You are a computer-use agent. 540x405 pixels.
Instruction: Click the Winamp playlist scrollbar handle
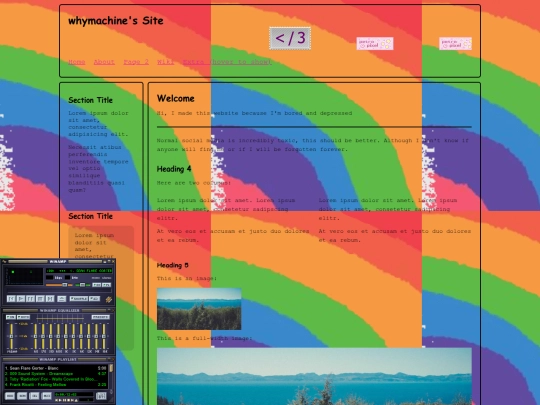click(x=111, y=368)
